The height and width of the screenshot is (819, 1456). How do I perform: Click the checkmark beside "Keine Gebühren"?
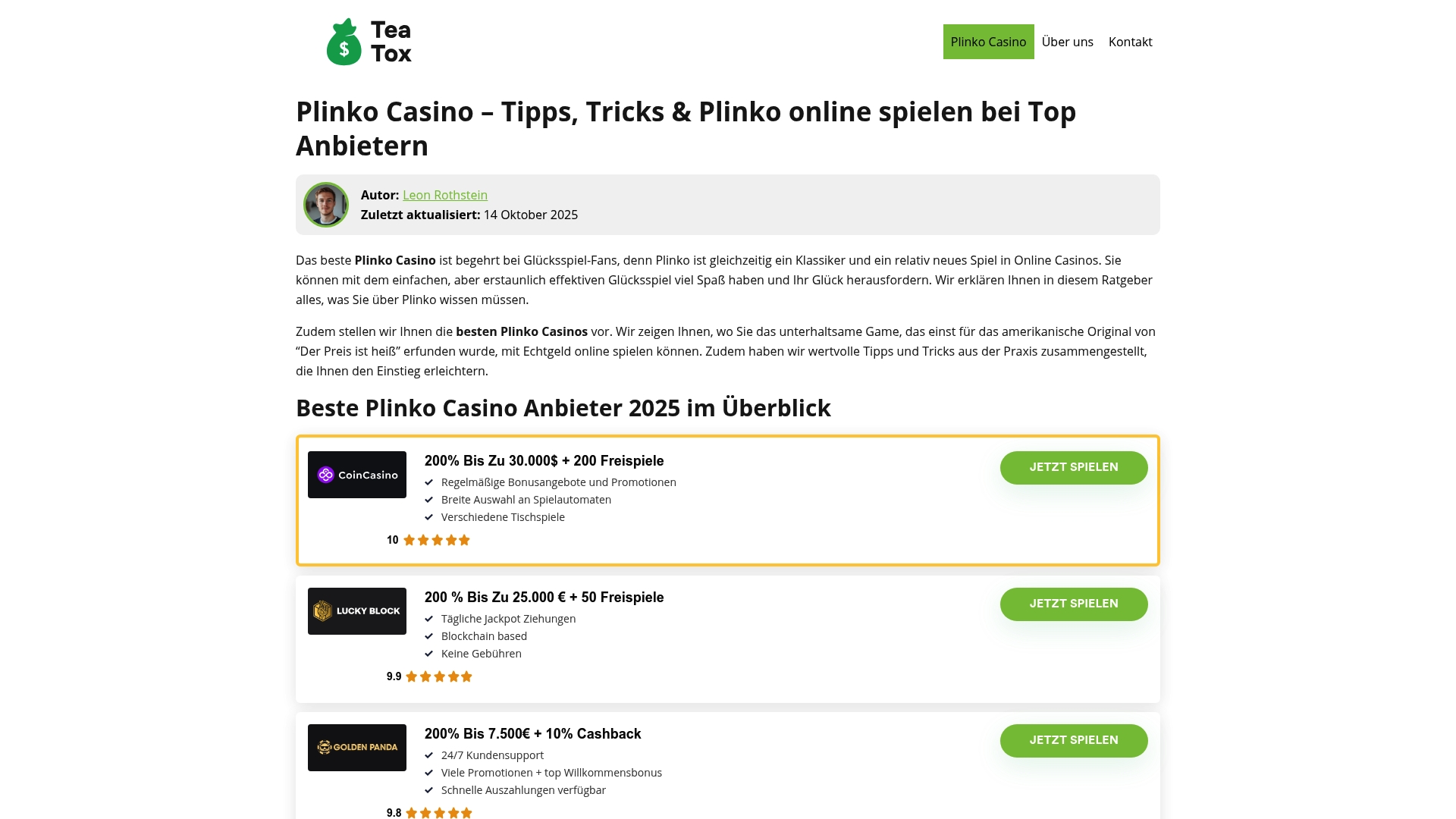[x=430, y=653]
